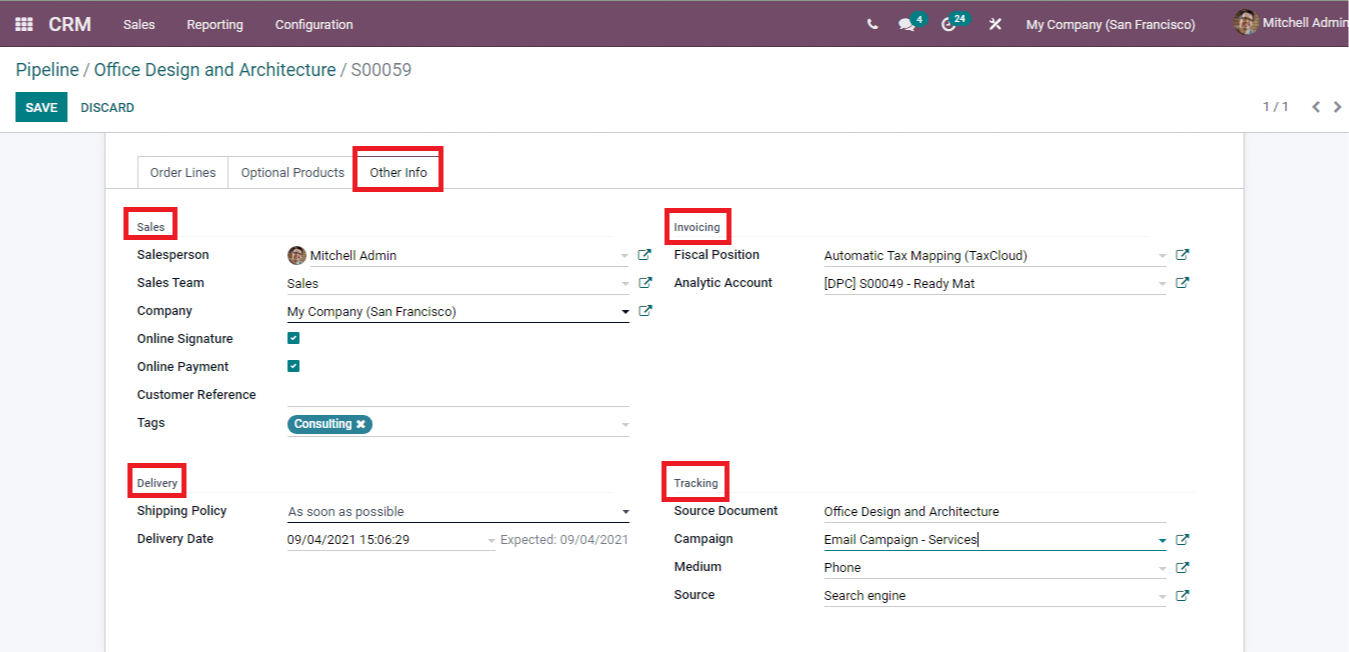Open the external link for Fiscal Position
This screenshot has width=1349, height=652.
(x=1182, y=255)
